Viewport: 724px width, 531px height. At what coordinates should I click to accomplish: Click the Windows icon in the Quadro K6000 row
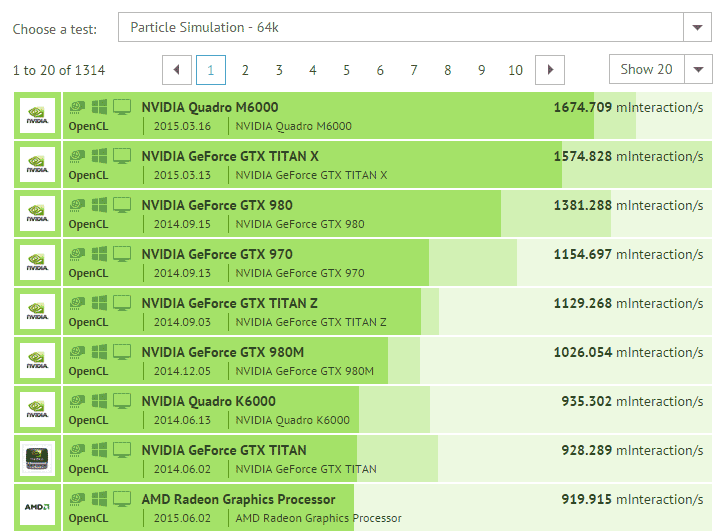click(100, 401)
